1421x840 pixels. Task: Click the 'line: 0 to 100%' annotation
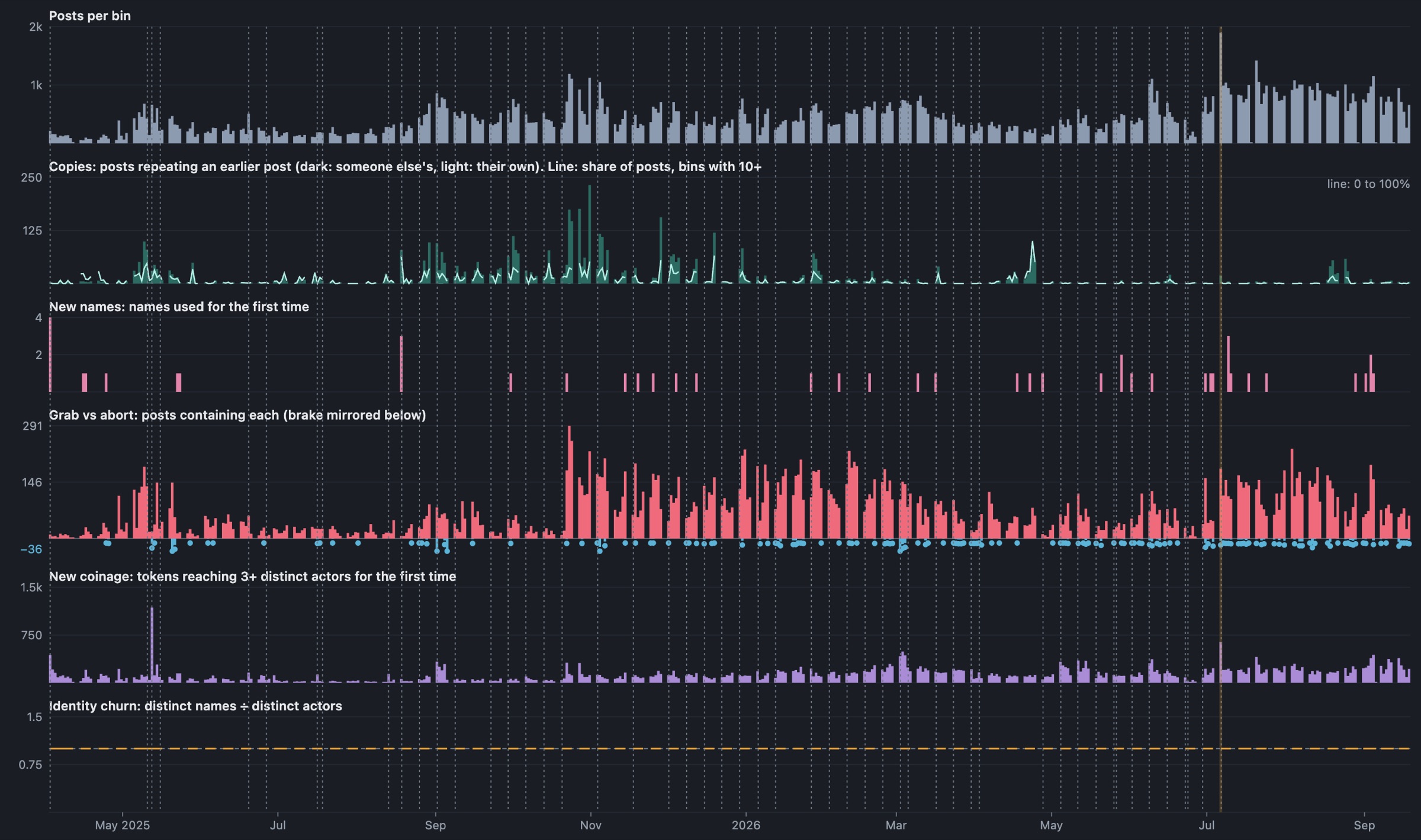(1368, 184)
